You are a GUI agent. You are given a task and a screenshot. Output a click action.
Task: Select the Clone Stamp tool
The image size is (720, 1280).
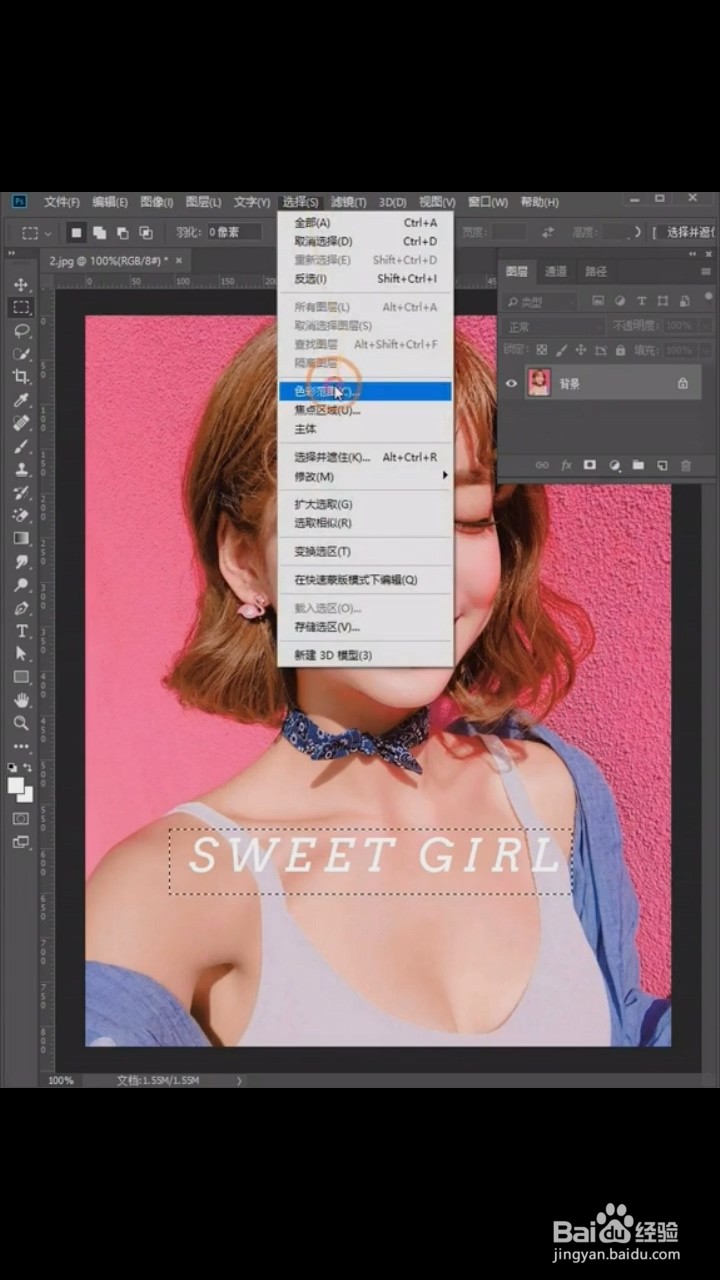click(x=21, y=469)
